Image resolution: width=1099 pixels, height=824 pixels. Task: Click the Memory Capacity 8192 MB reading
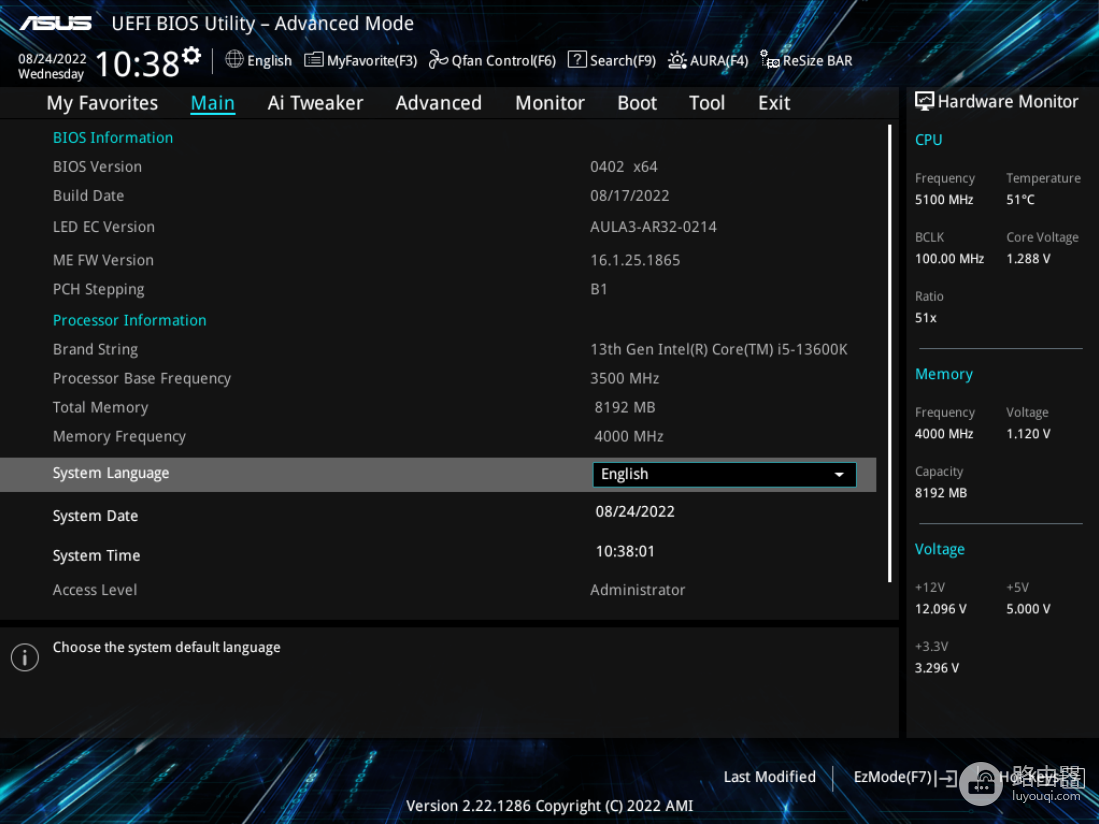point(941,493)
